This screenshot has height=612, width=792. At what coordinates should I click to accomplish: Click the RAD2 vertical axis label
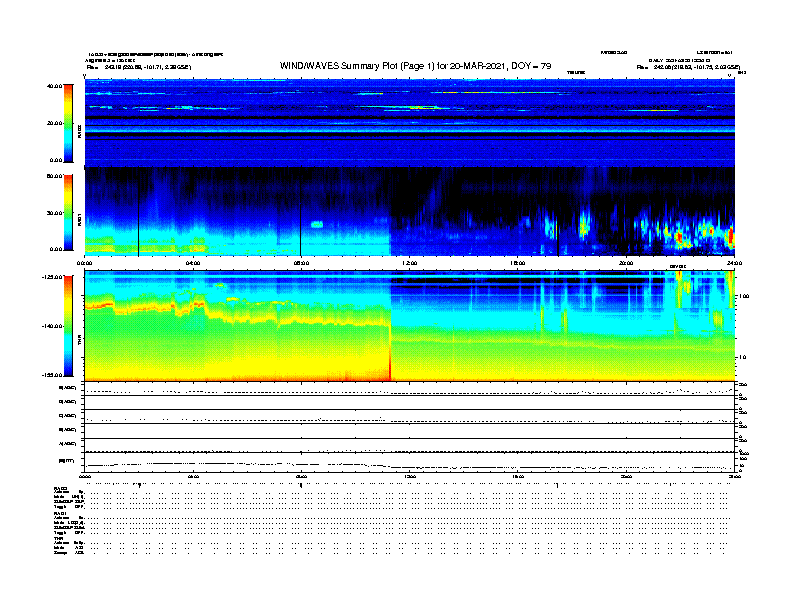click(x=79, y=131)
